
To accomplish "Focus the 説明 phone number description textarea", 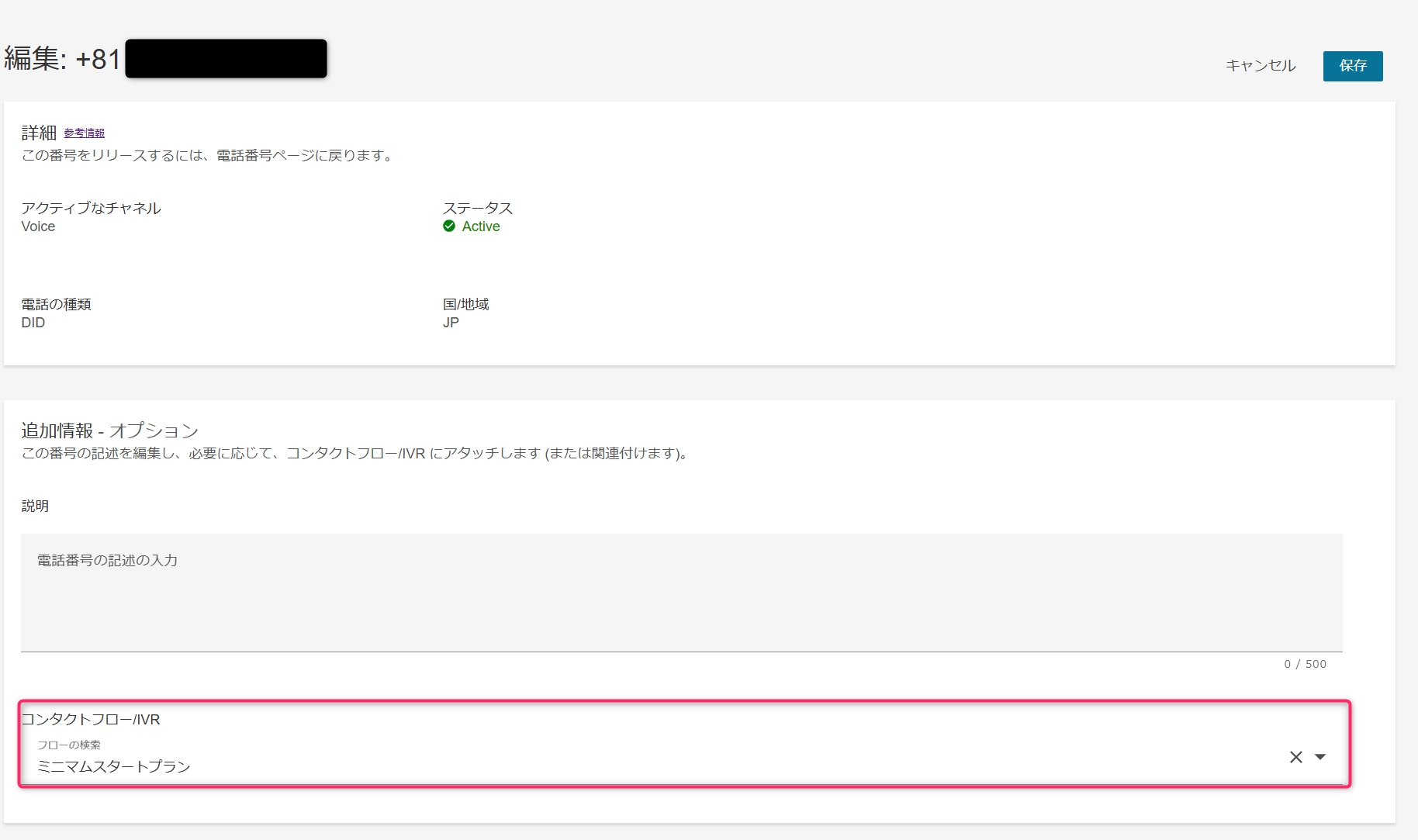I will 681,592.
